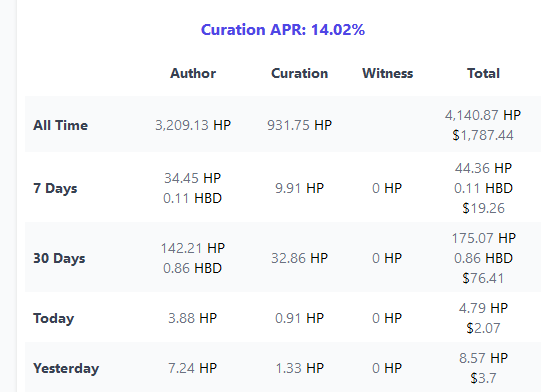Select the Curation column header
Screen dimensions: 541x392
point(299,74)
